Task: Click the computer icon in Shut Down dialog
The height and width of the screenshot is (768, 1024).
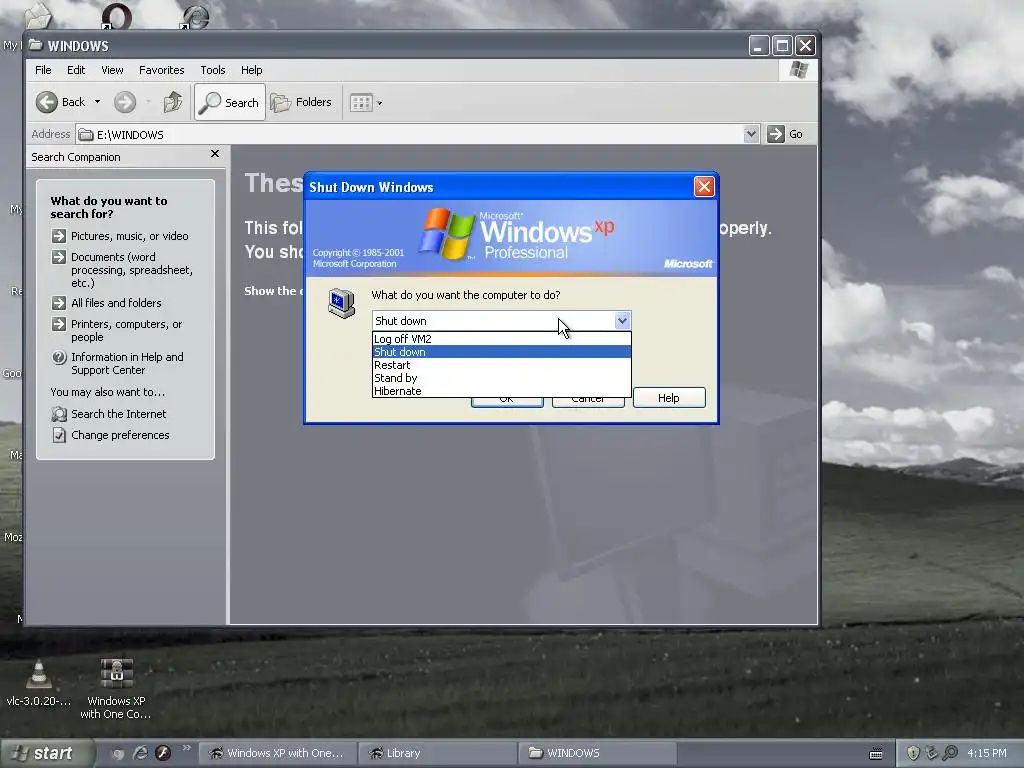Action: click(x=342, y=304)
